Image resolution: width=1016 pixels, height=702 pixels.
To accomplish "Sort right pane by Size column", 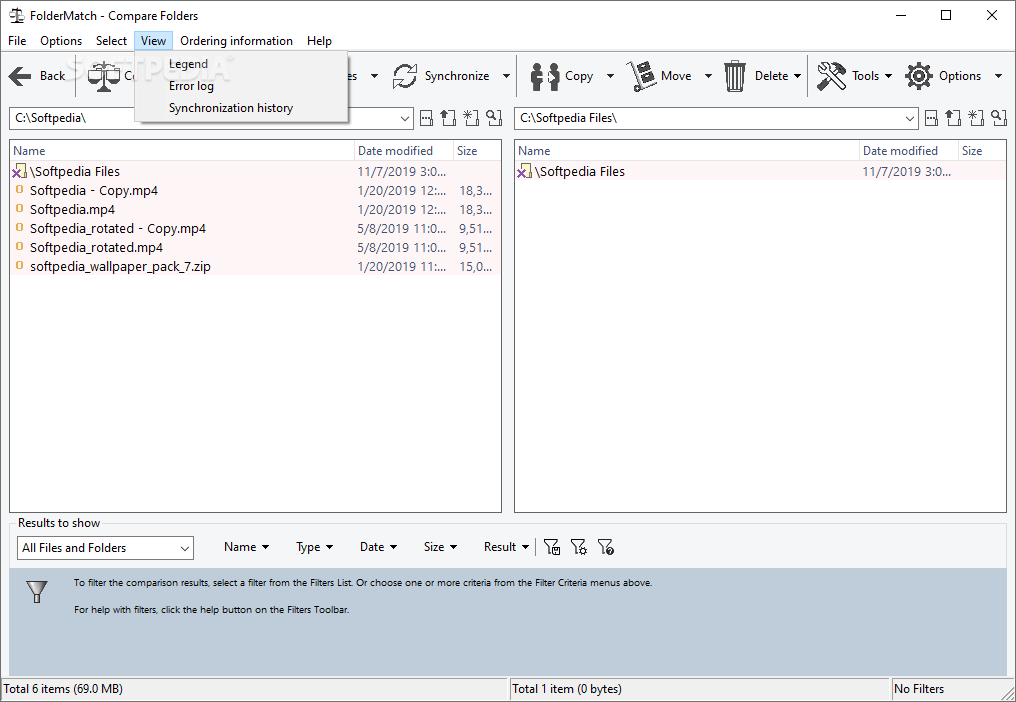I will click(x=982, y=150).
